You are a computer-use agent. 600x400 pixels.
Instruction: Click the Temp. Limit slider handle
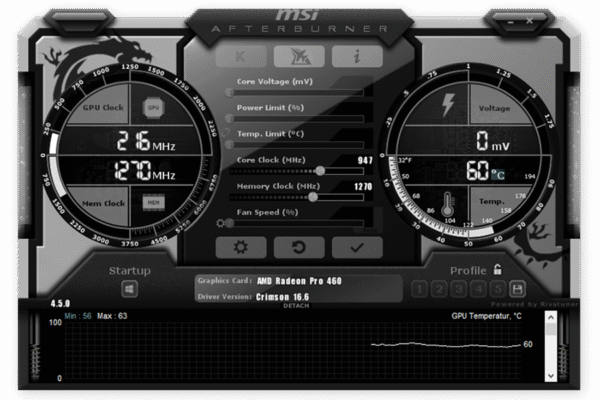click(230, 144)
